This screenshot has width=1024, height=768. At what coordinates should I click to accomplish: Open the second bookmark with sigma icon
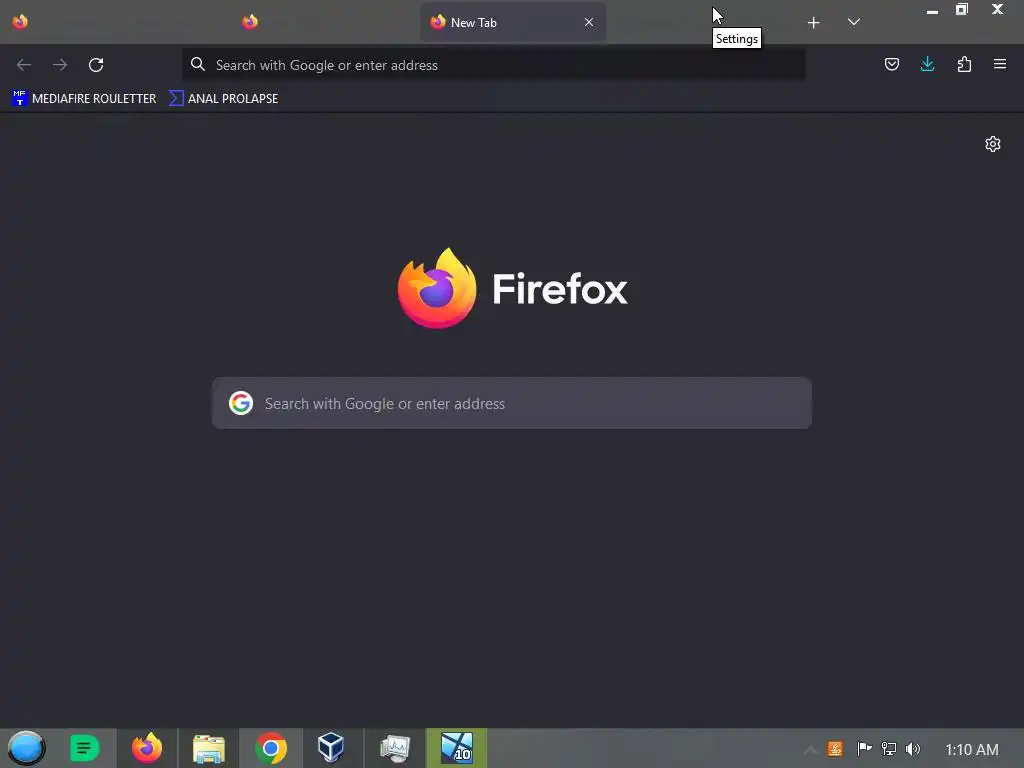click(x=223, y=99)
